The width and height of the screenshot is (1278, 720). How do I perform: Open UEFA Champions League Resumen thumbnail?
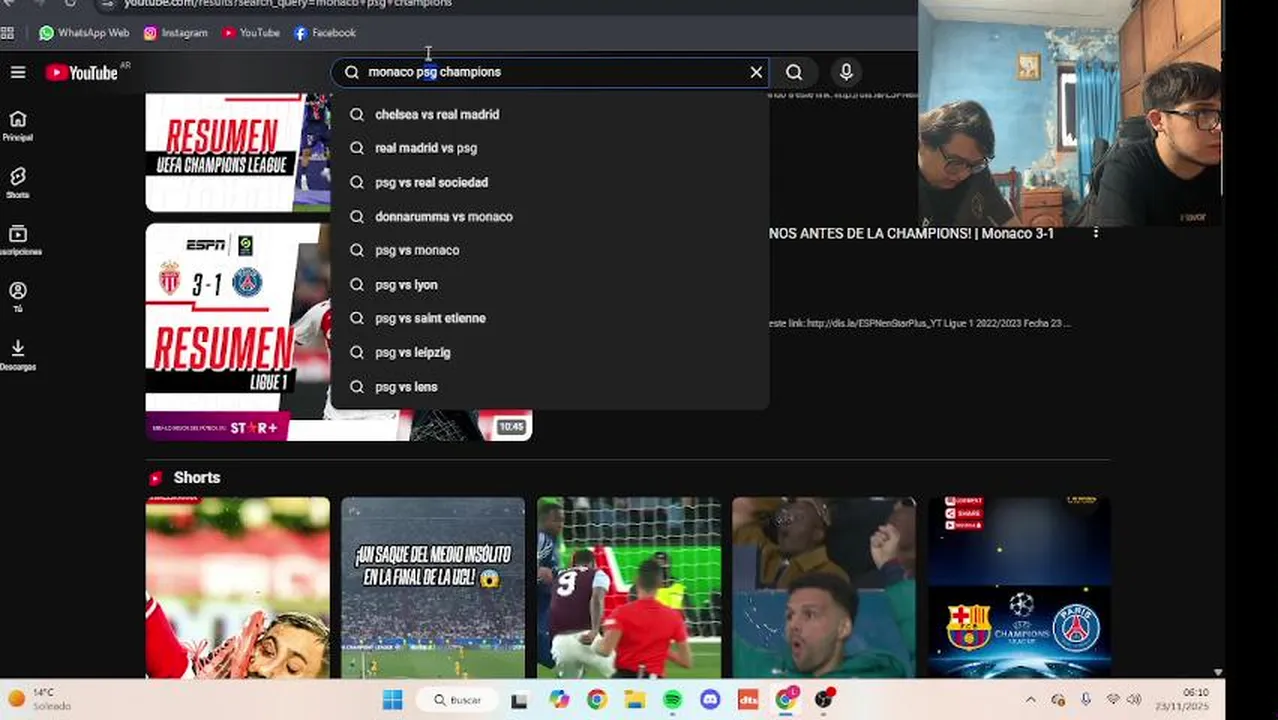pyautogui.click(x=238, y=152)
